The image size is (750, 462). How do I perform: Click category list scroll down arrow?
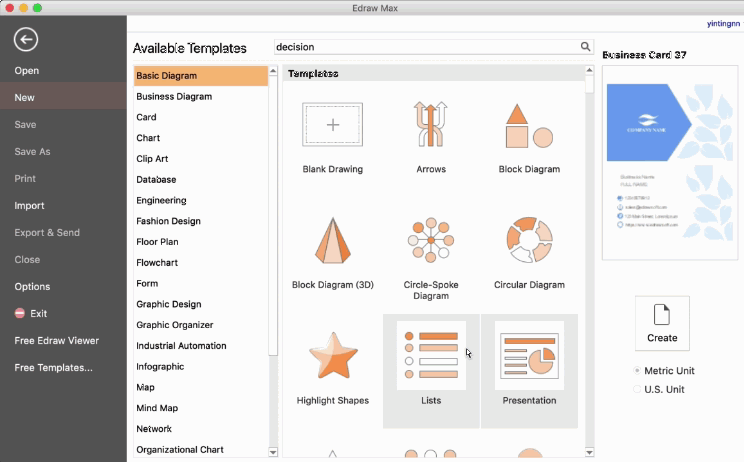click(273, 452)
